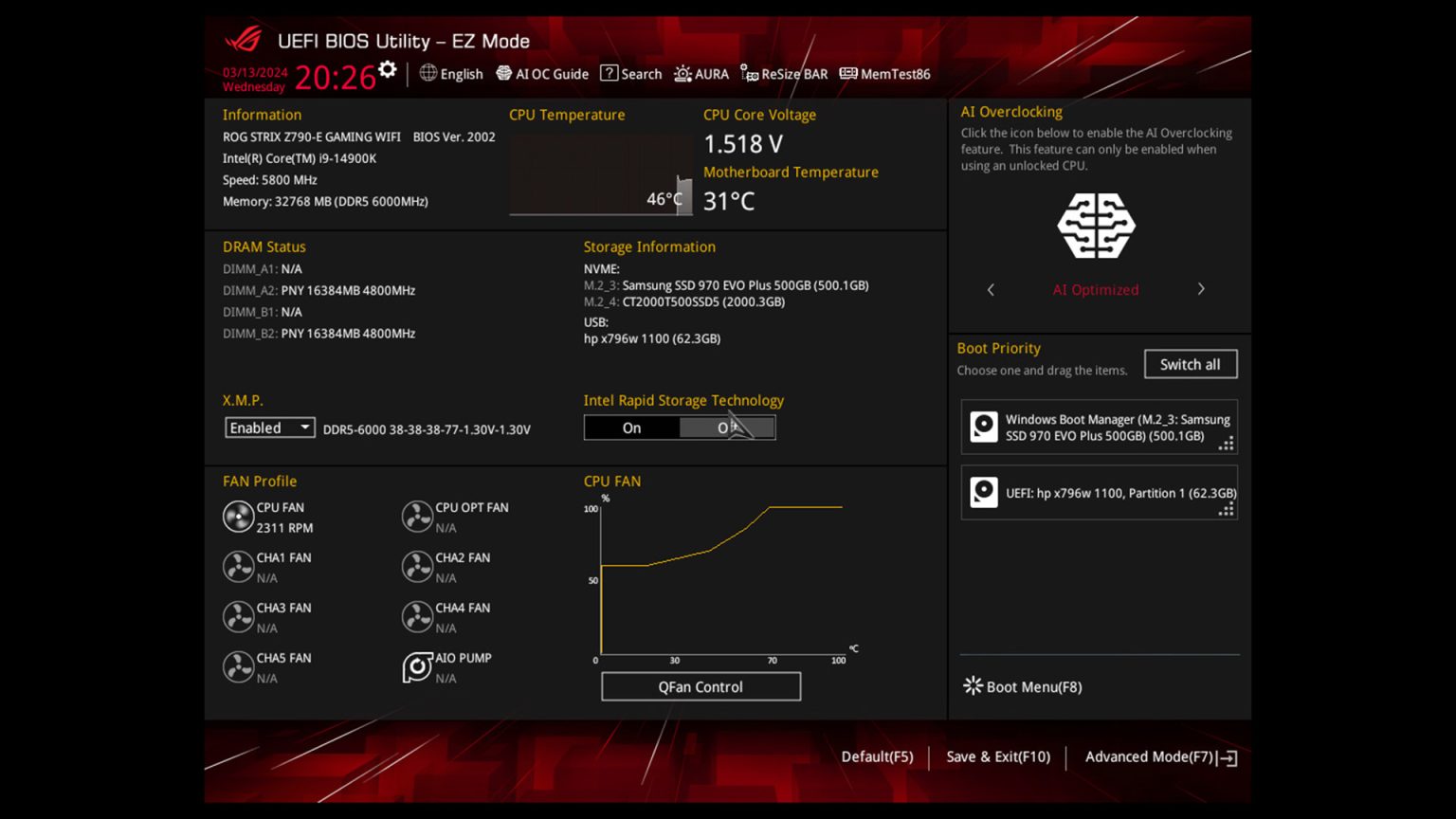Click DIMM_B2 PNY 16384MB entry
This screenshot has height=819, width=1456.
[318, 334]
